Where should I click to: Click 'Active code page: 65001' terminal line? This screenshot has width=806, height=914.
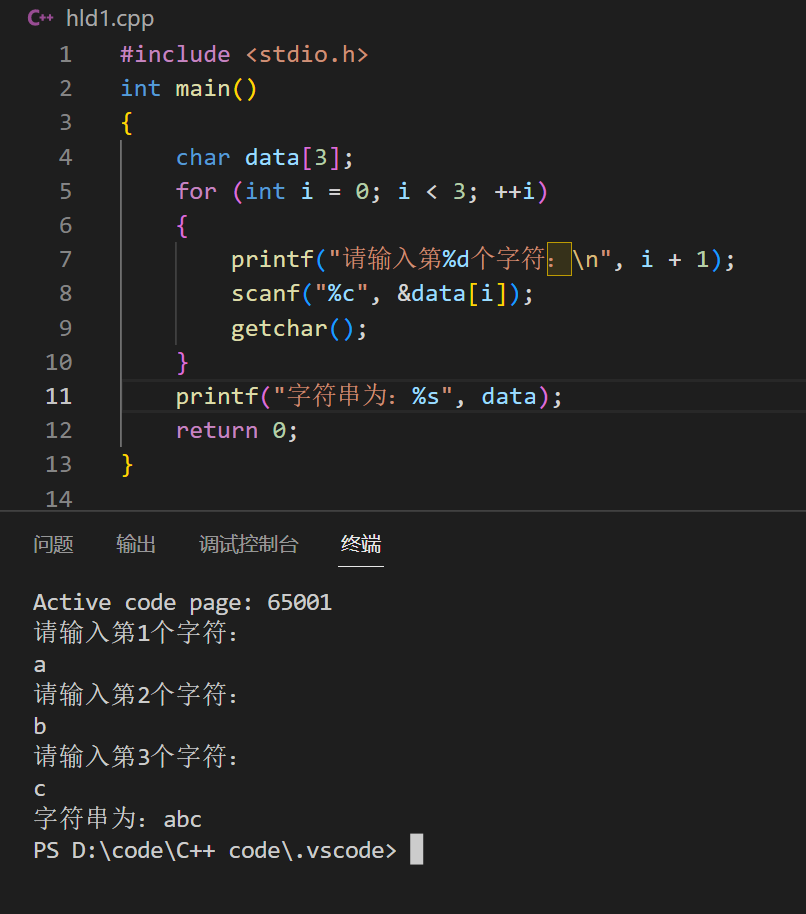182,602
